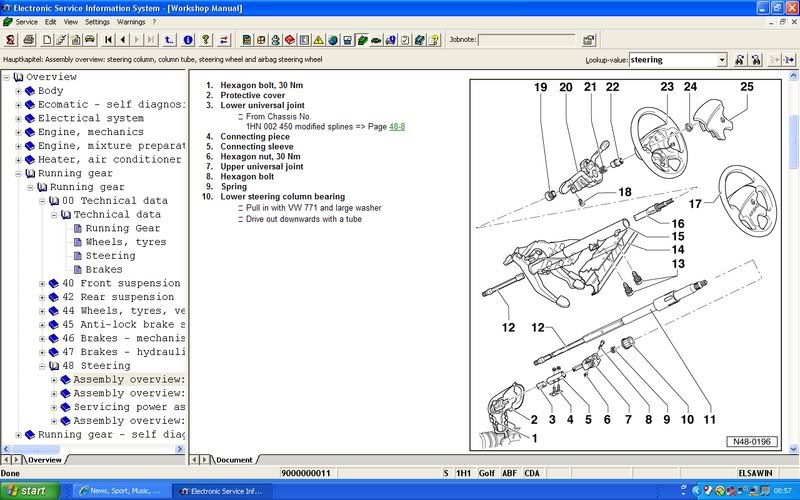The width and height of the screenshot is (800, 500).
Task: Open the blue information 'i' icon
Action: 188,40
